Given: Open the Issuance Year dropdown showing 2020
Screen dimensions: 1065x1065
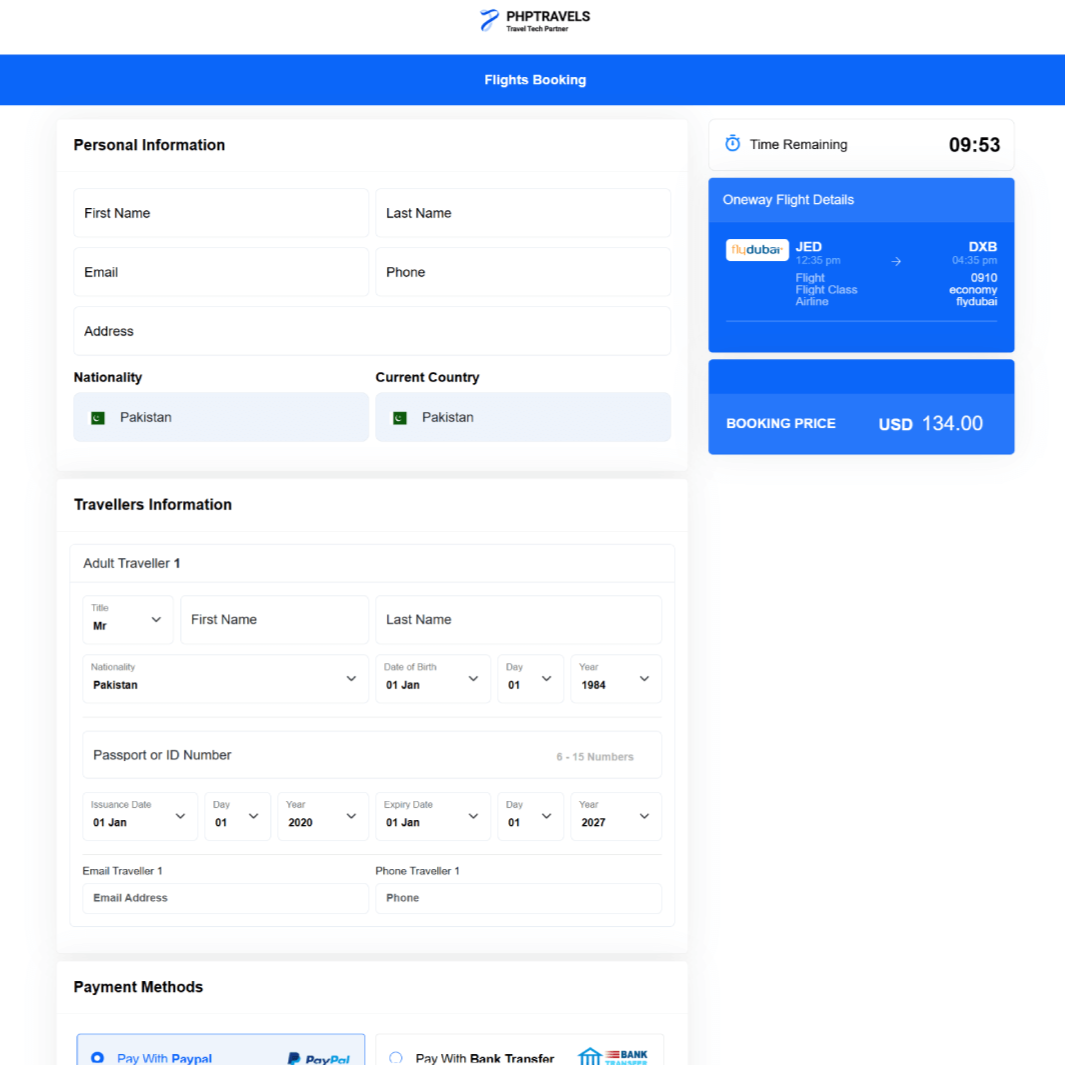Looking at the screenshot, I should click(323, 816).
